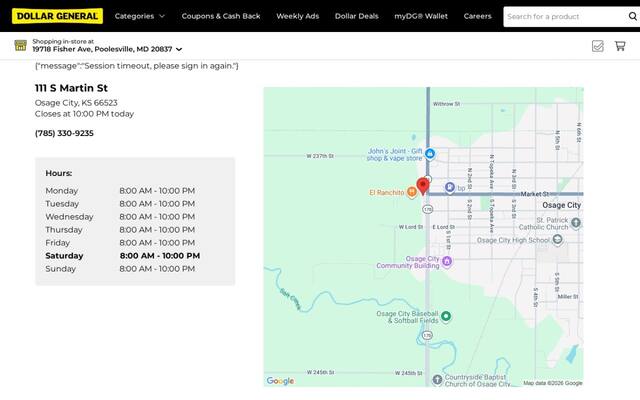Open Weekly Ads page
640x400 pixels.
[298, 16]
